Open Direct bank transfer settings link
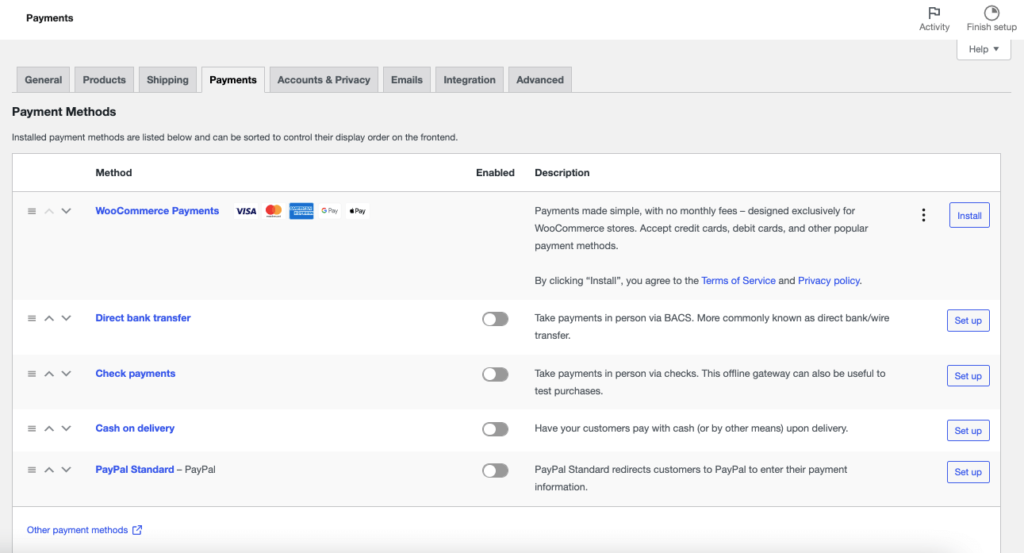The image size is (1024, 553). tap(143, 318)
